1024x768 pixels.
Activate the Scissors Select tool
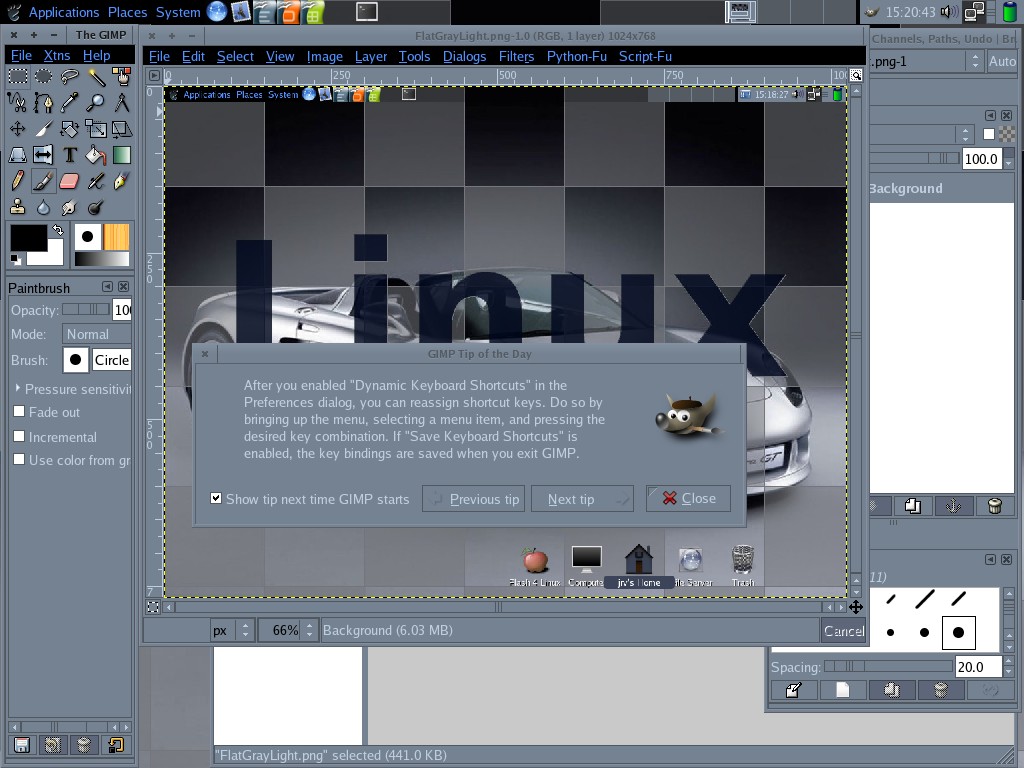click(18, 103)
